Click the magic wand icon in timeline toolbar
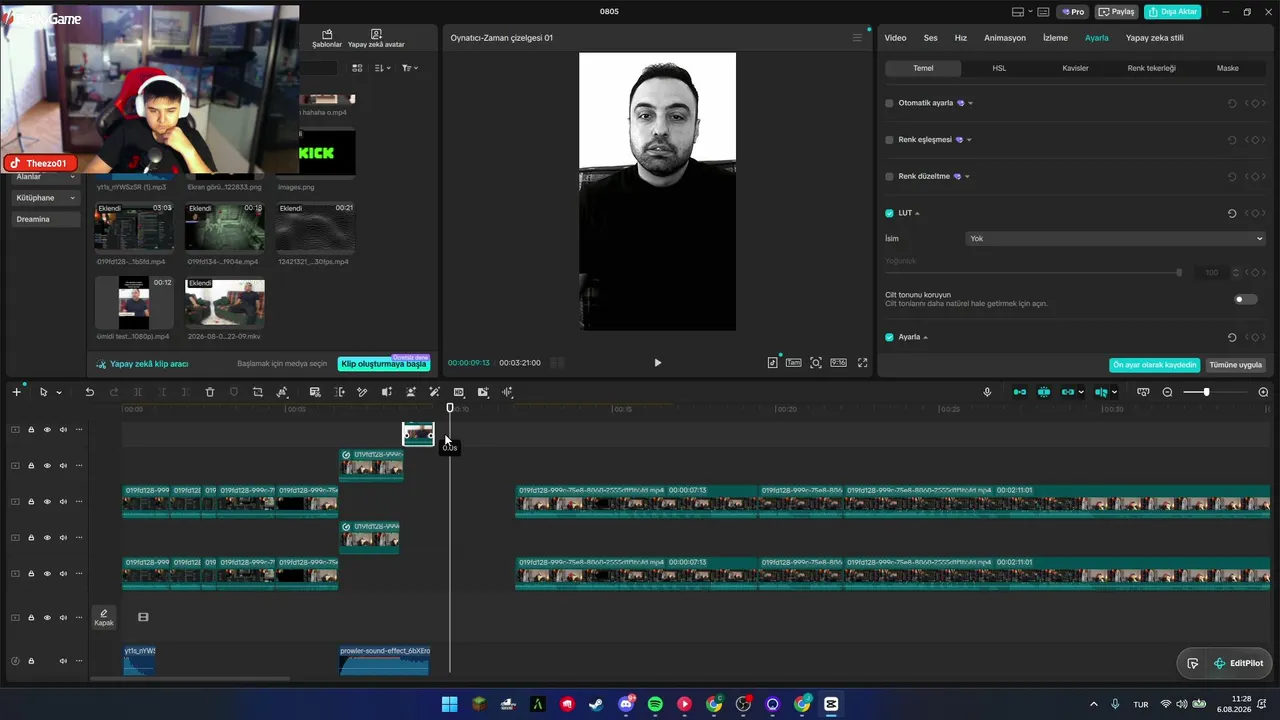Viewport: 1280px width, 720px height. [x=434, y=392]
